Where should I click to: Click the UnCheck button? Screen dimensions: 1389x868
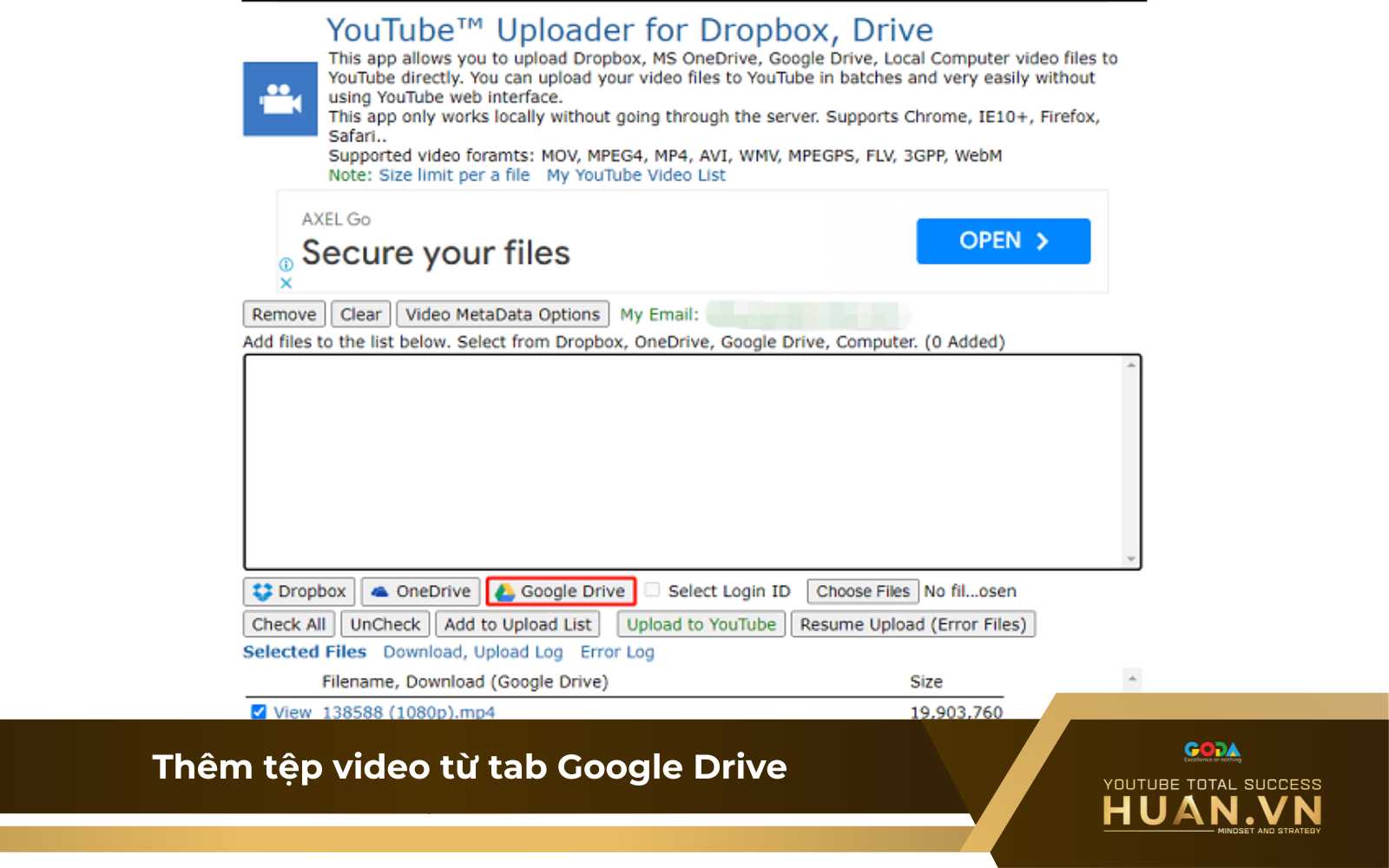click(385, 624)
